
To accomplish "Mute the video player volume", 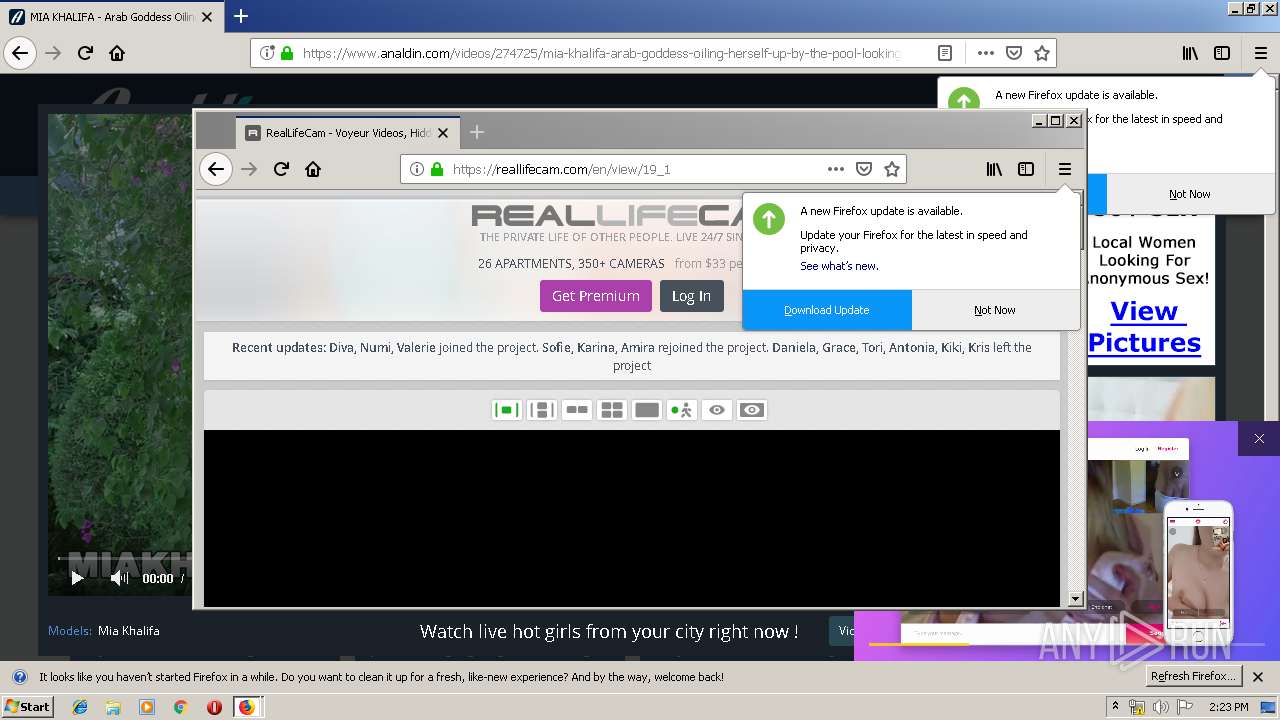I will point(119,578).
